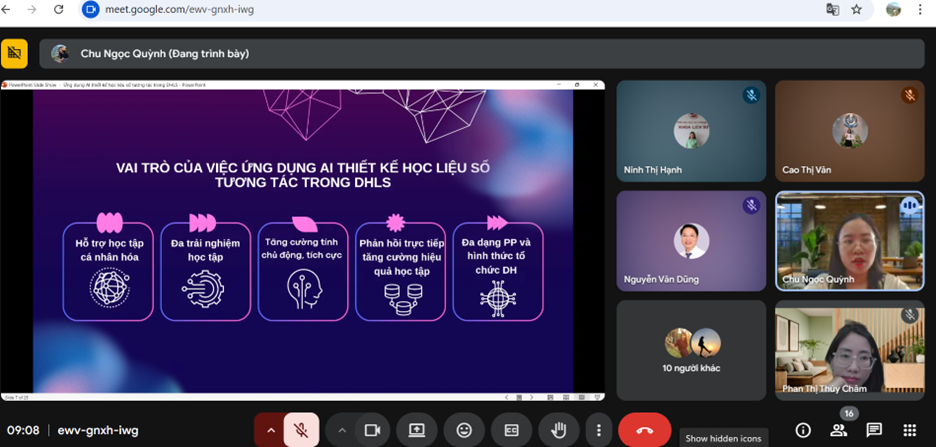
Task: Click the translate page icon in address bar
Action: (x=832, y=9)
